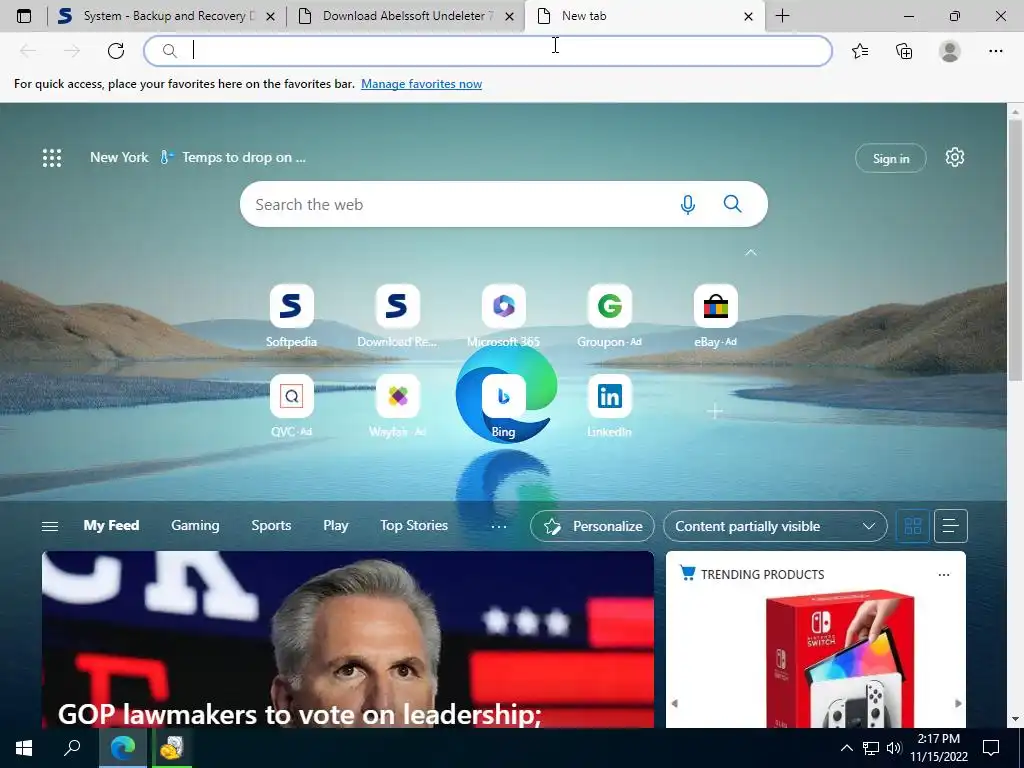Click the profile avatar icon
Viewport: 1024px width, 768px height.
pos(950,51)
